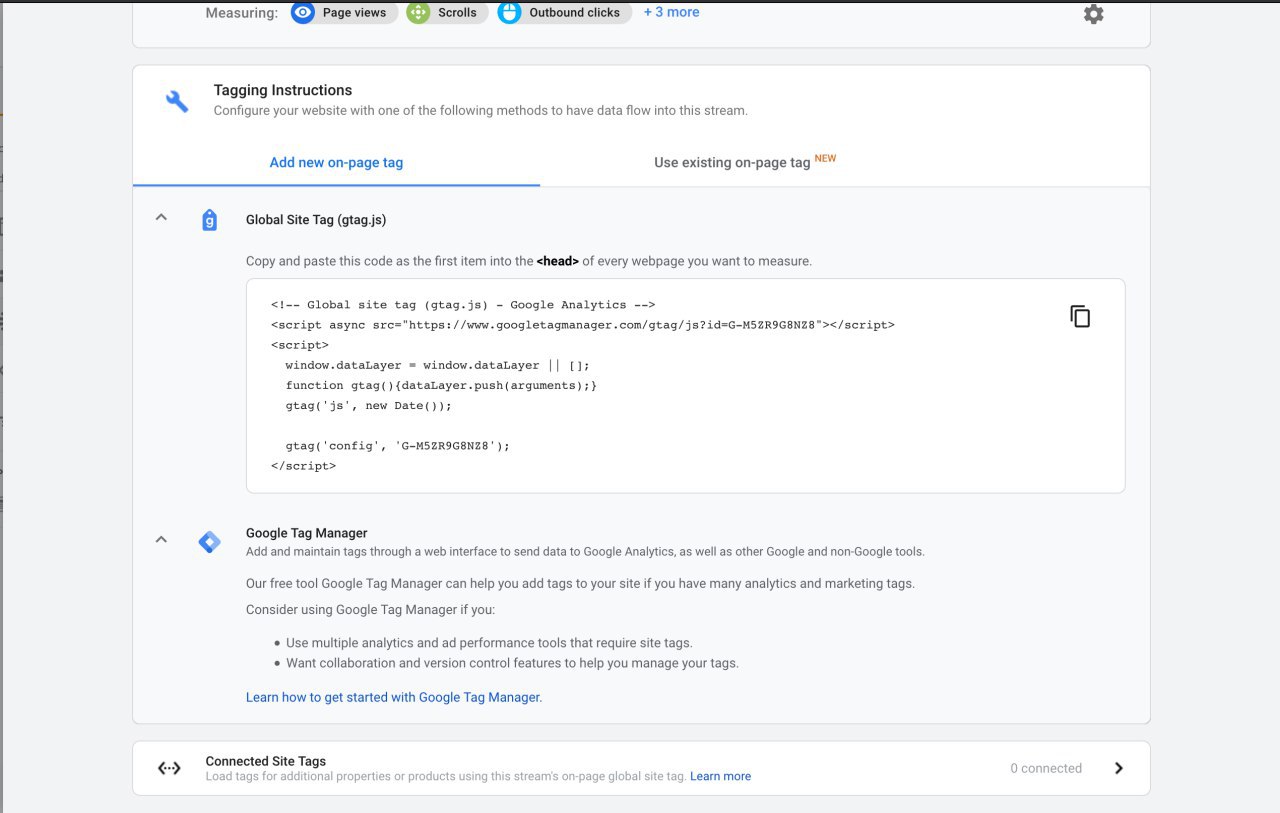Click the 0 connected status text

[x=1046, y=768]
